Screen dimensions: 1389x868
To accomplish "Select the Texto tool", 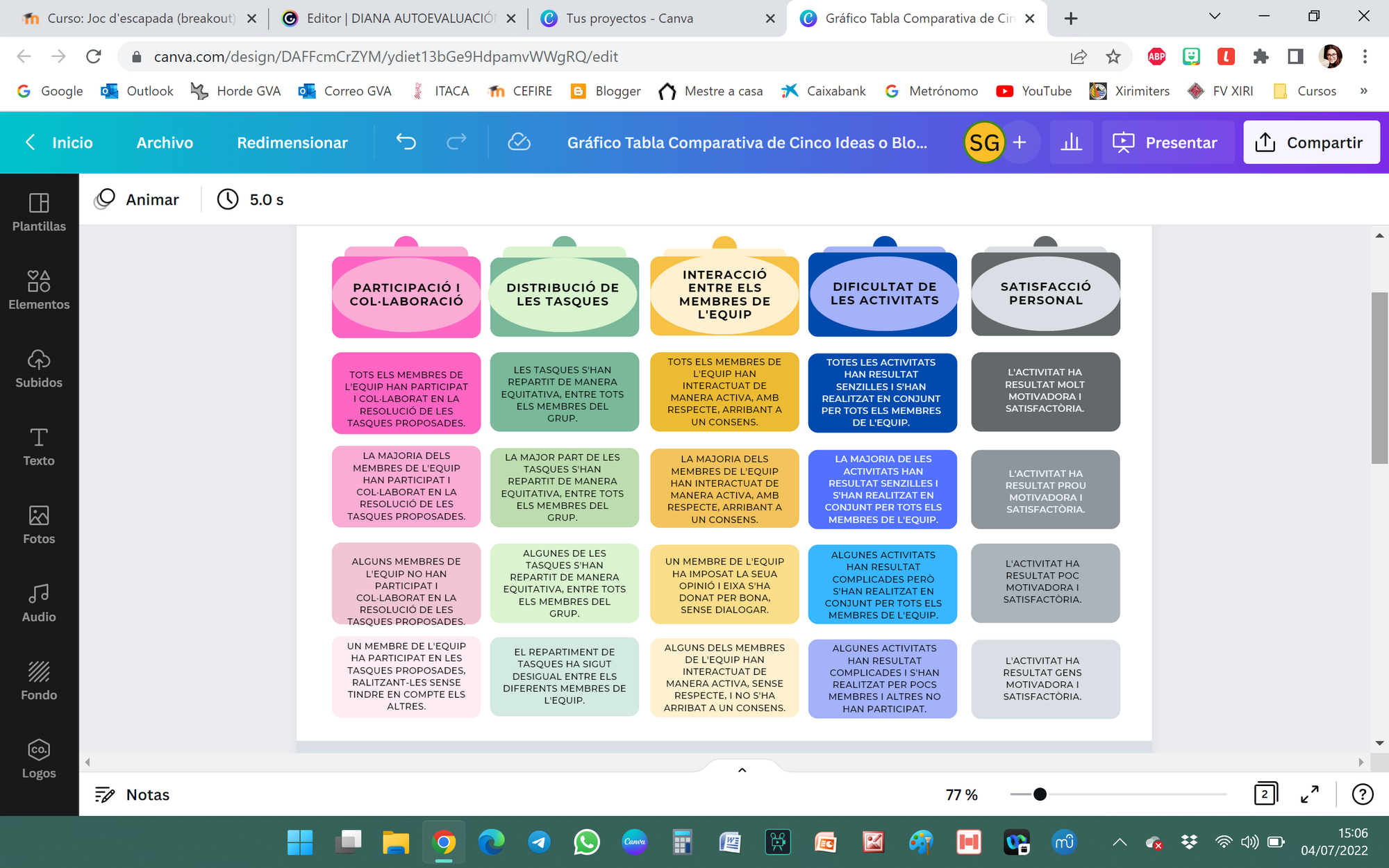I will coord(39,446).
